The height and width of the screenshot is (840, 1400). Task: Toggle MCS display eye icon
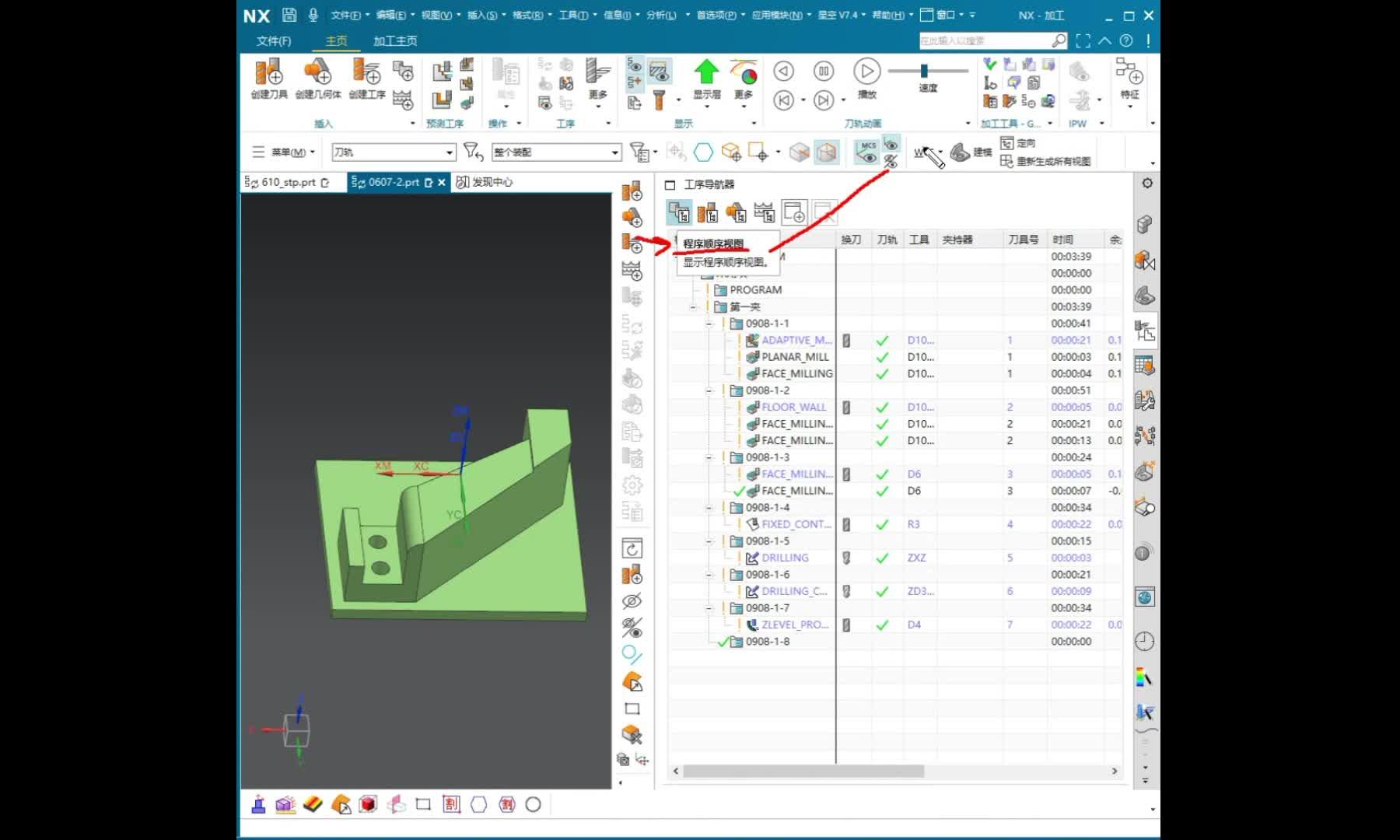(x=866, y=152)
